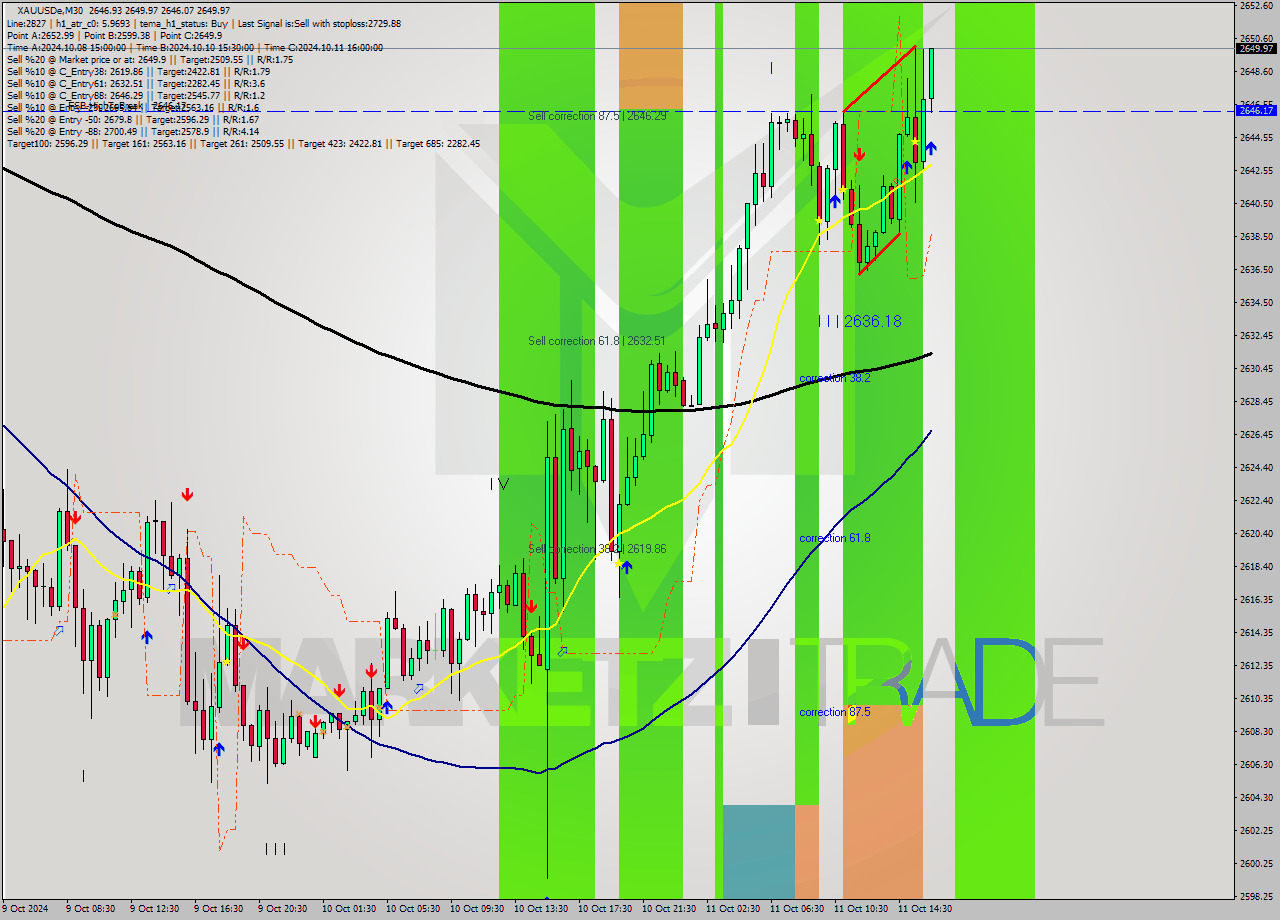Click the 2606.30 price axis label
Screen dimensions: 1280x920
[x=1256, y=765]
